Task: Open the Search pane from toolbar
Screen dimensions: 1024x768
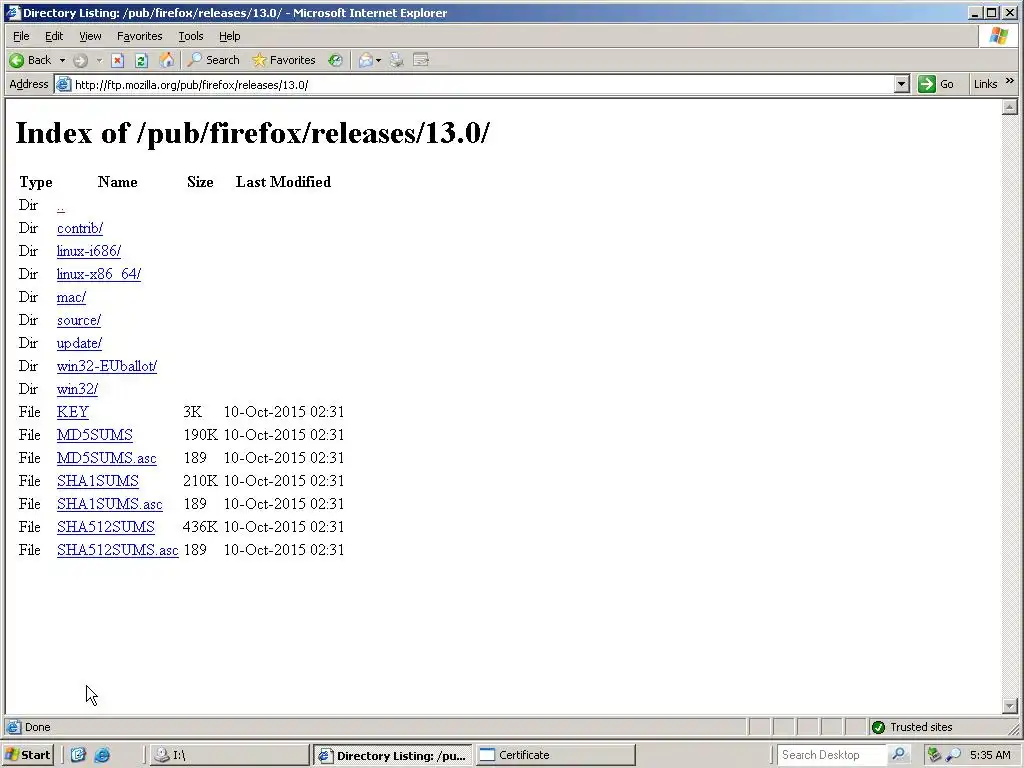Action: (x=214, y=60)
